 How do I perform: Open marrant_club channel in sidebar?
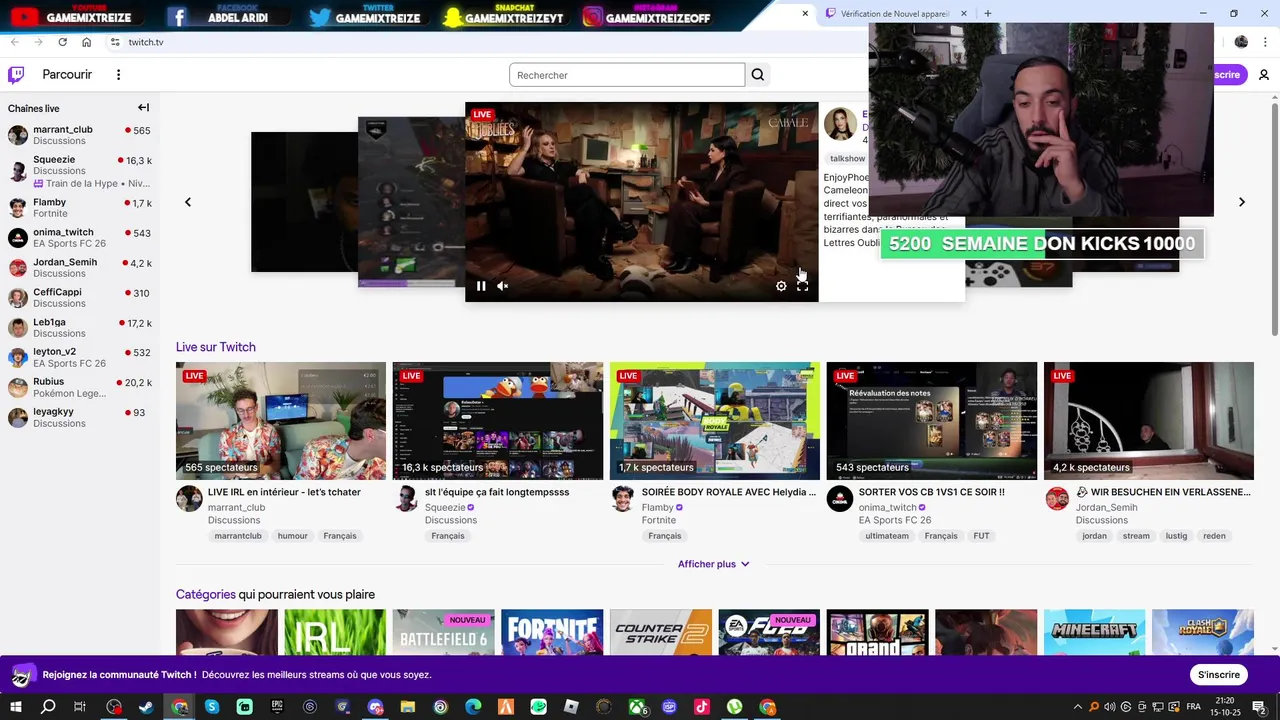pyautogui.click(x=80, y=135)
